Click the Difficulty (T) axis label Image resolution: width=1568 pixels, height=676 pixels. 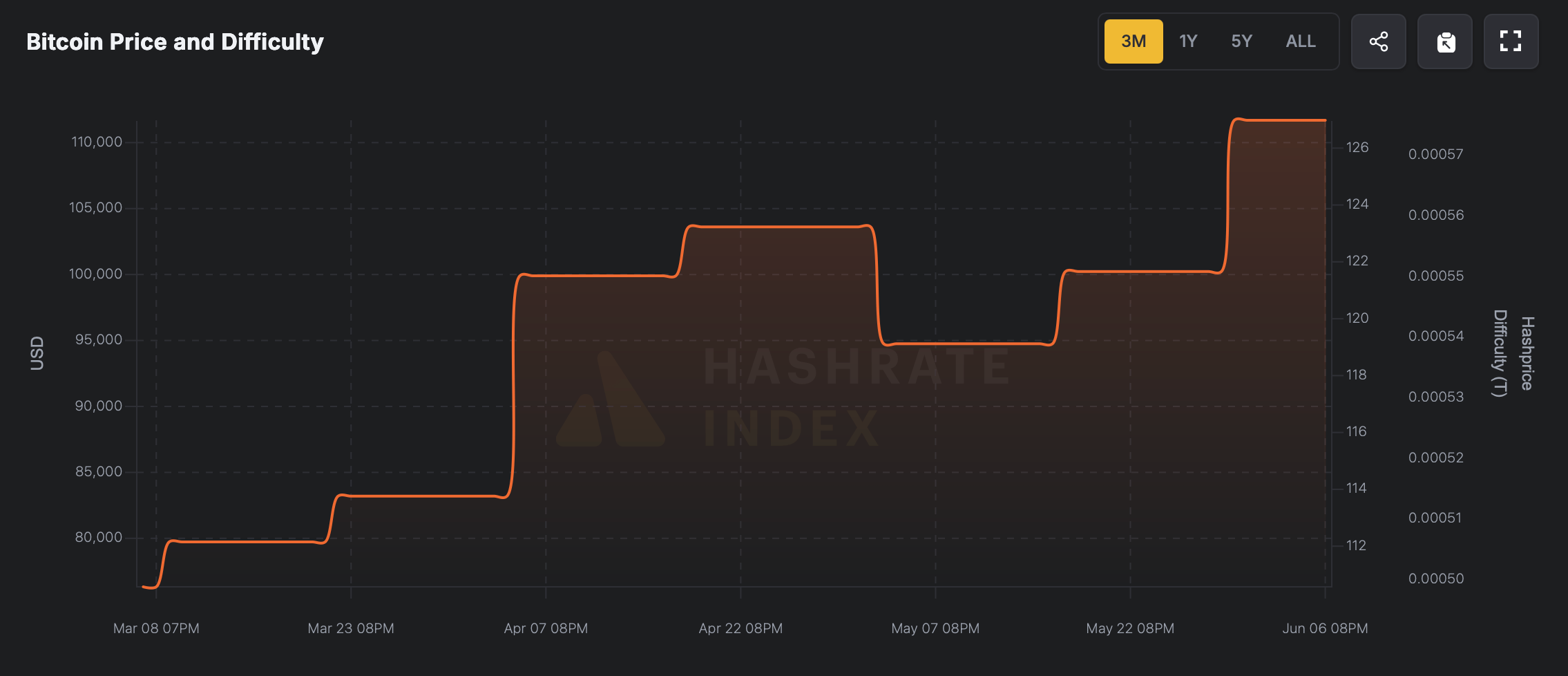click(x=1500, y=353)
